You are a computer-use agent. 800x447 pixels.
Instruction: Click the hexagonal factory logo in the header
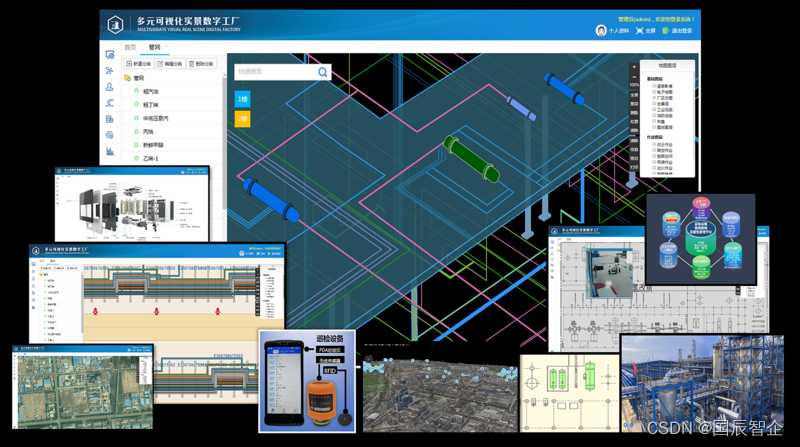(x=116, y=24)
